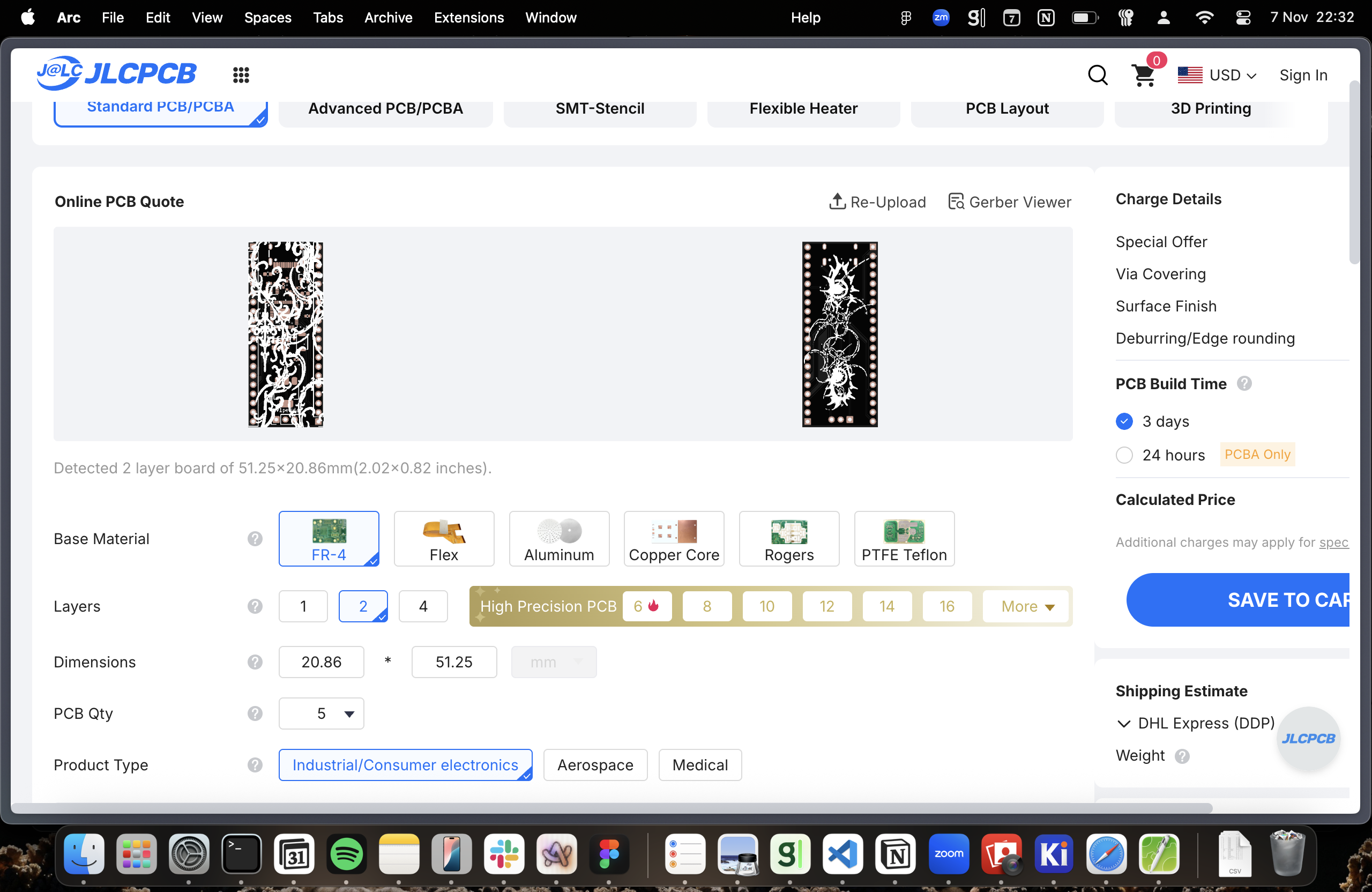Open the apps grid next to the JLCPCB logo

241,75
